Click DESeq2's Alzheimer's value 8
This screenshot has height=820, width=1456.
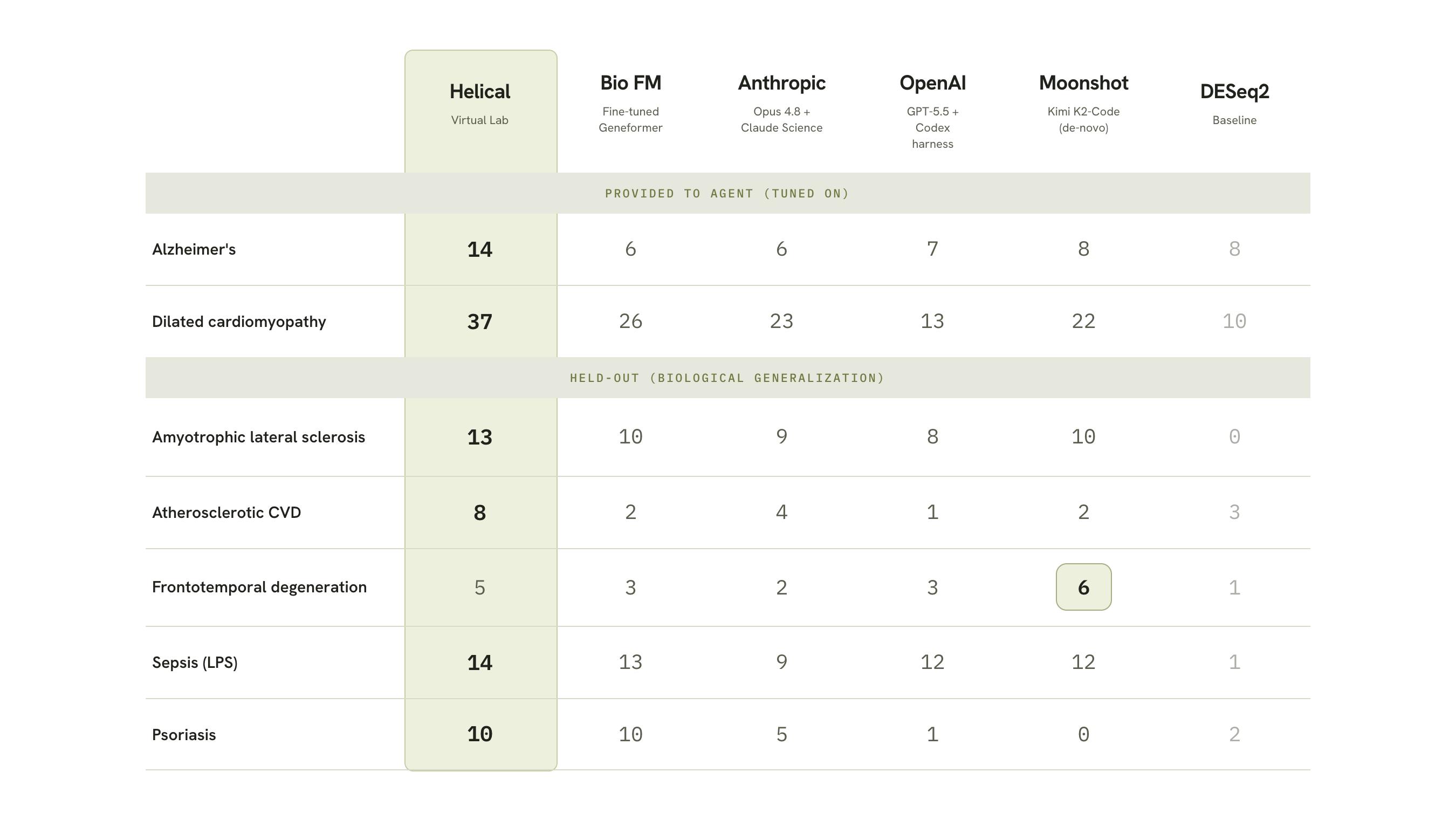click(x=1234, y=249)
